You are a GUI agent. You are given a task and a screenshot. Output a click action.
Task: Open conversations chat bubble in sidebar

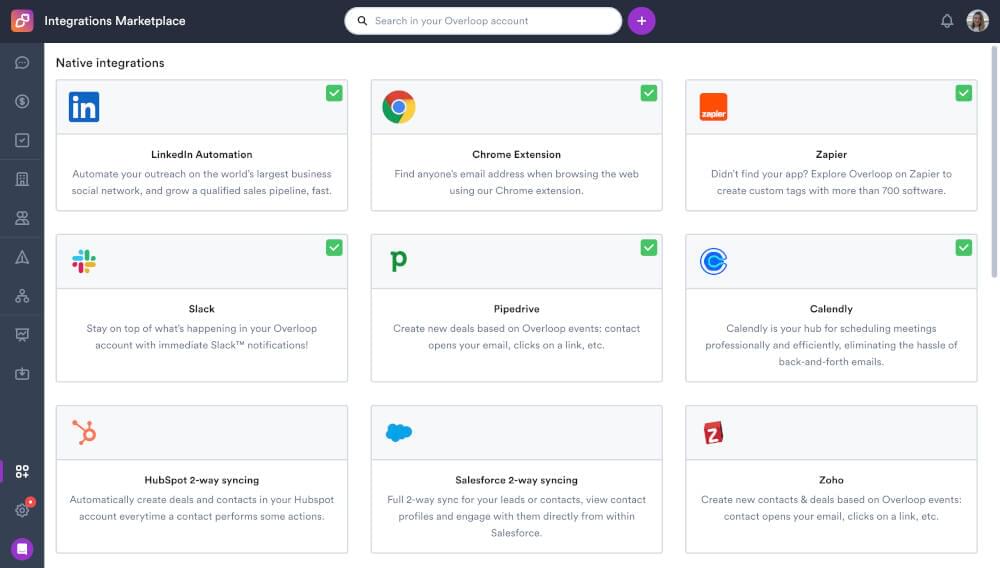pos(22,63)
